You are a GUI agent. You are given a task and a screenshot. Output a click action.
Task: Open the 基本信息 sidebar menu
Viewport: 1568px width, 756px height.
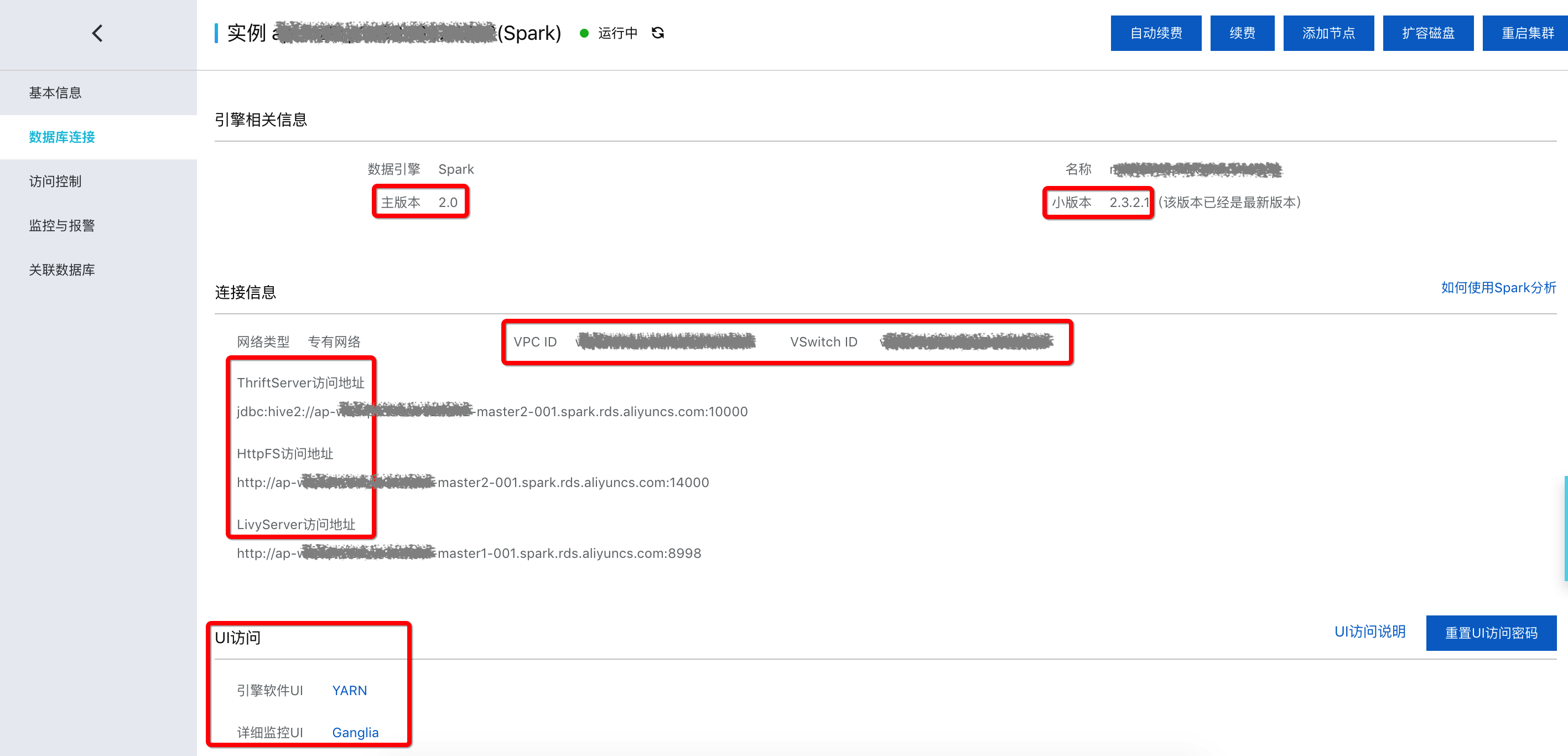pos(98,92)
